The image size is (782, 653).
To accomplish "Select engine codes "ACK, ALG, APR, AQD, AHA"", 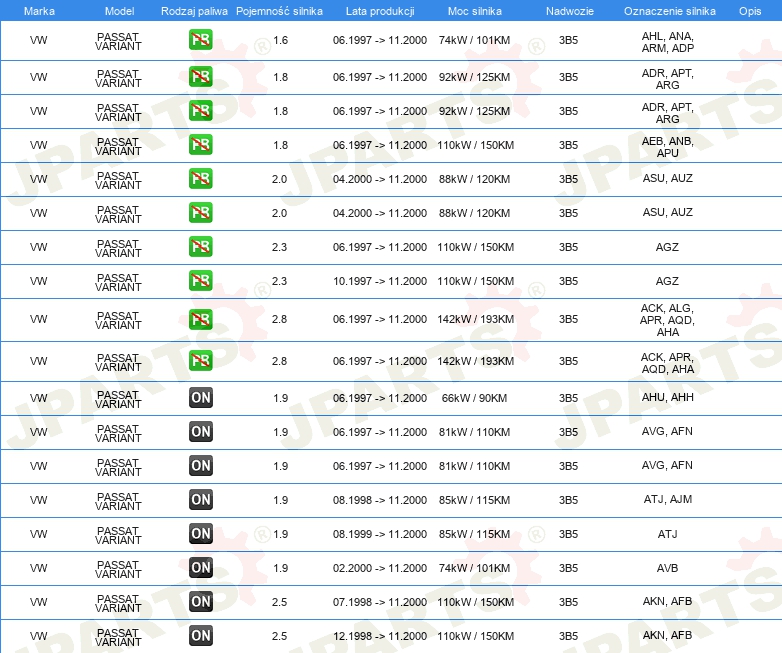I will (x=667, y=320).
